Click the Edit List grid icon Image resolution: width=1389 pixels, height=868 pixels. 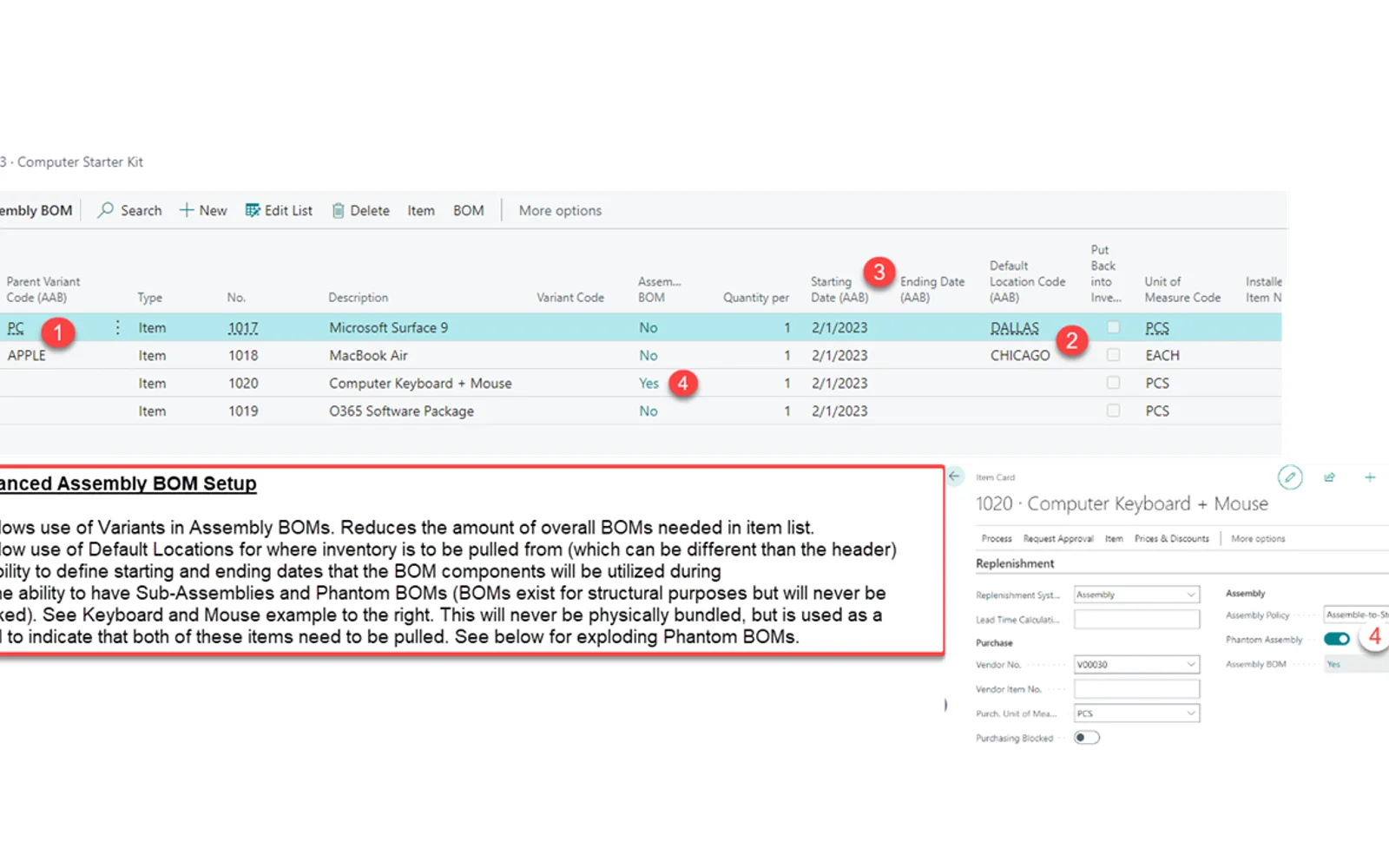pyautogui.click(x=253, y=210)
